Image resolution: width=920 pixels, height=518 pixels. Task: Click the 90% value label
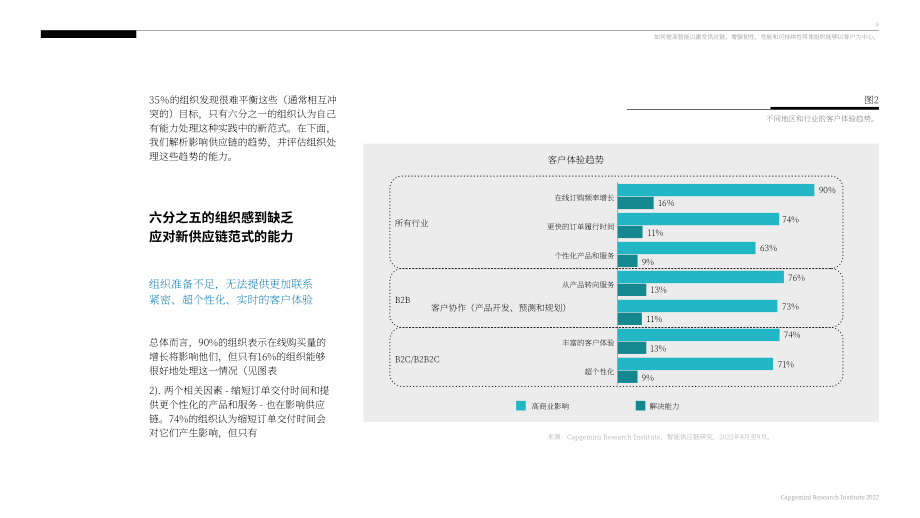pyautogui.click(x=827, y=190)
